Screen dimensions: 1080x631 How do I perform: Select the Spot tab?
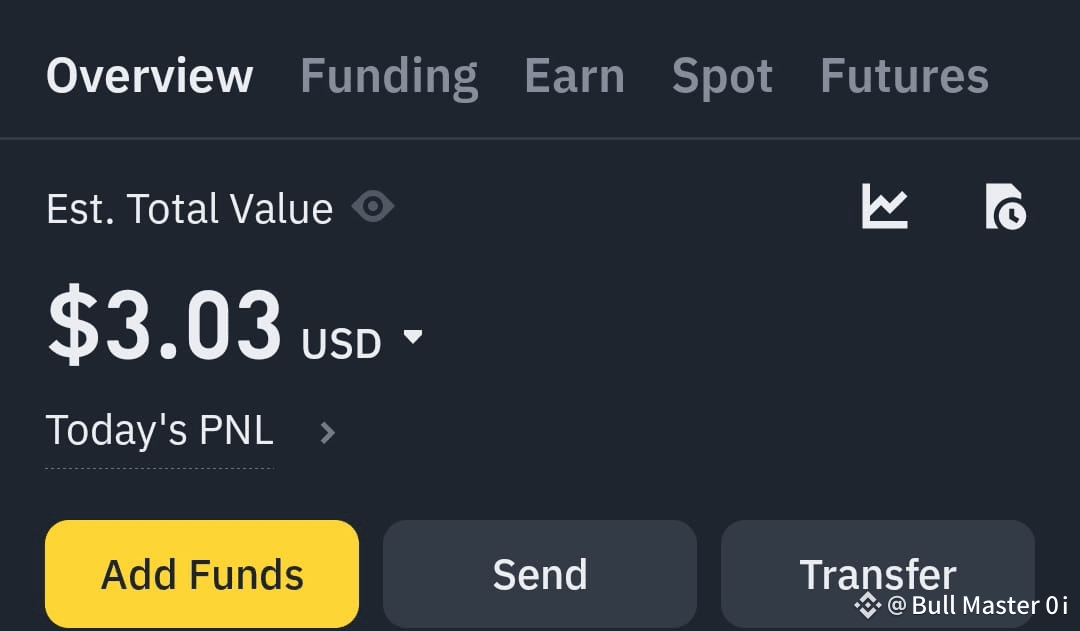[722, 75]
